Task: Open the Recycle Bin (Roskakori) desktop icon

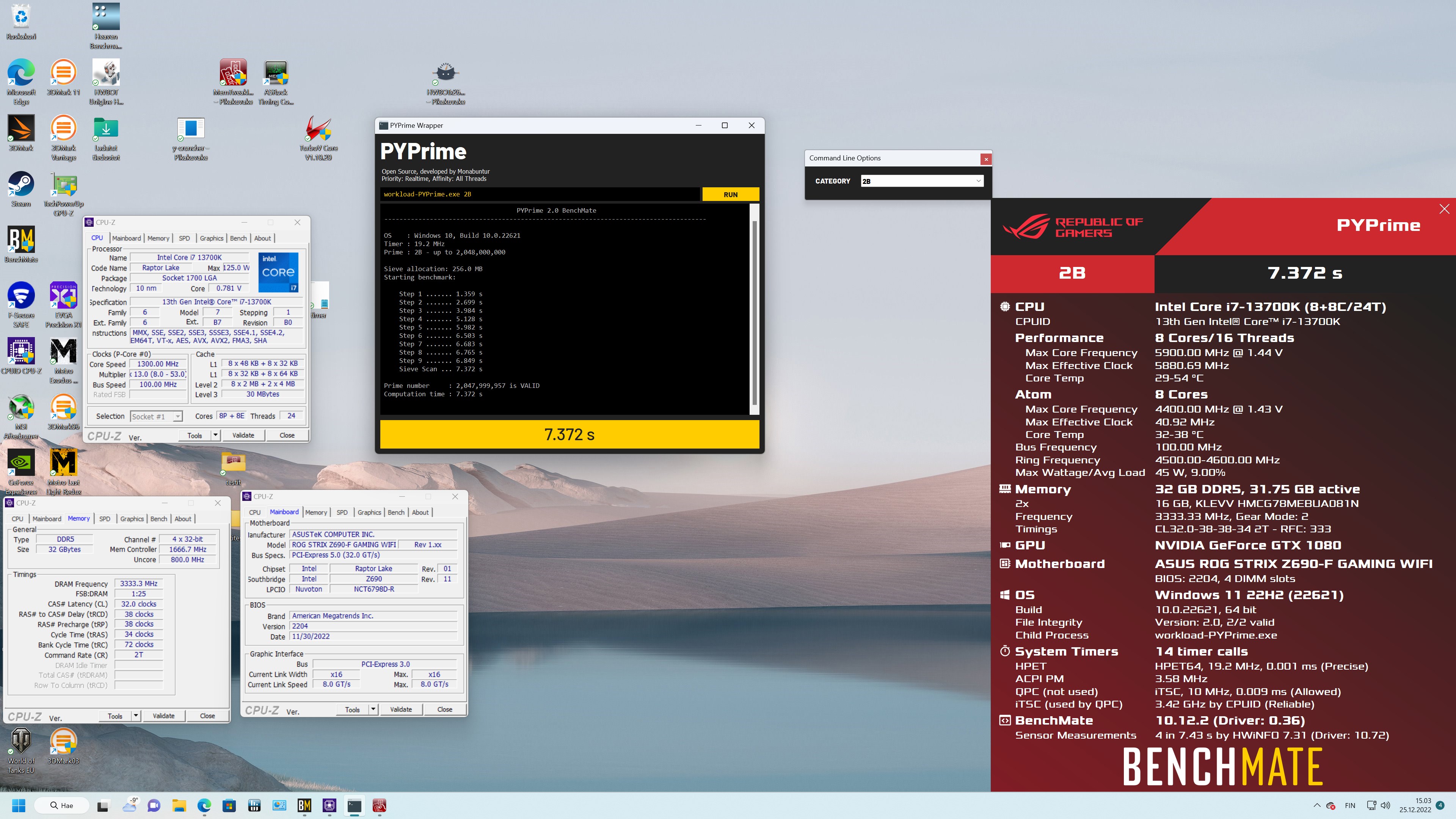Action: pos(21,22)
